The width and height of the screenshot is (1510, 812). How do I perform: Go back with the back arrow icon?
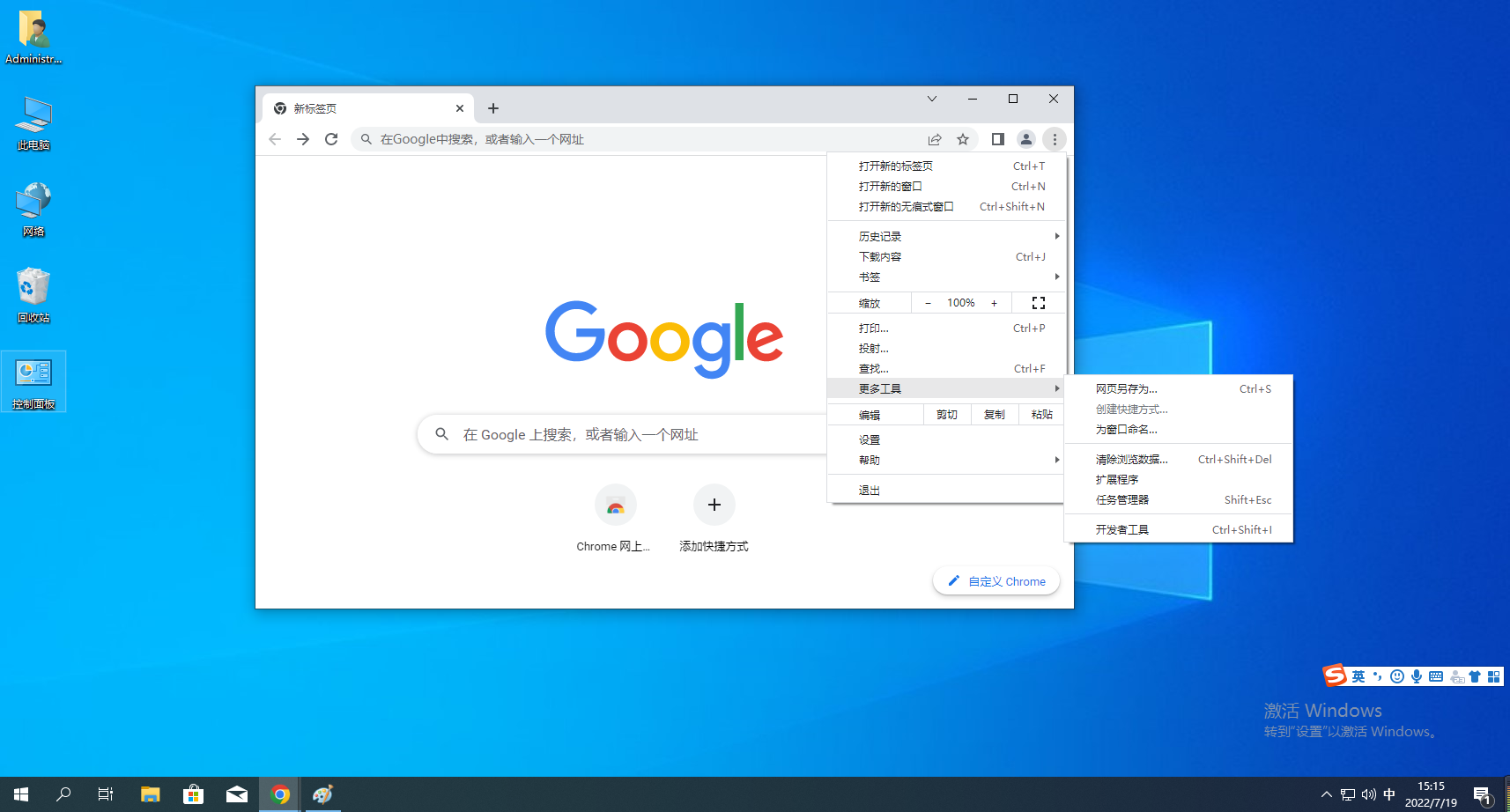275,139
